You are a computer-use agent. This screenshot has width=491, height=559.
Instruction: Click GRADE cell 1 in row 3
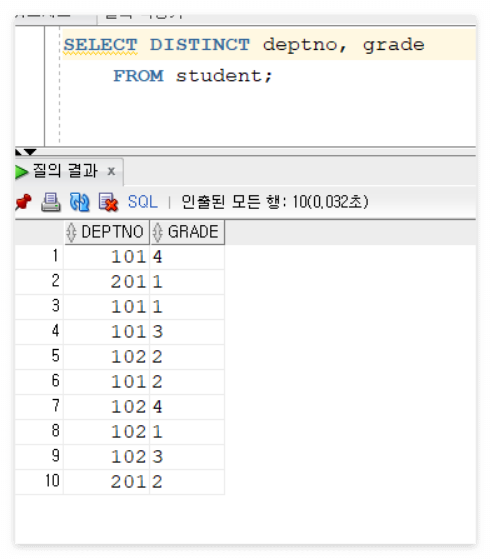click(x=187, y=307)
